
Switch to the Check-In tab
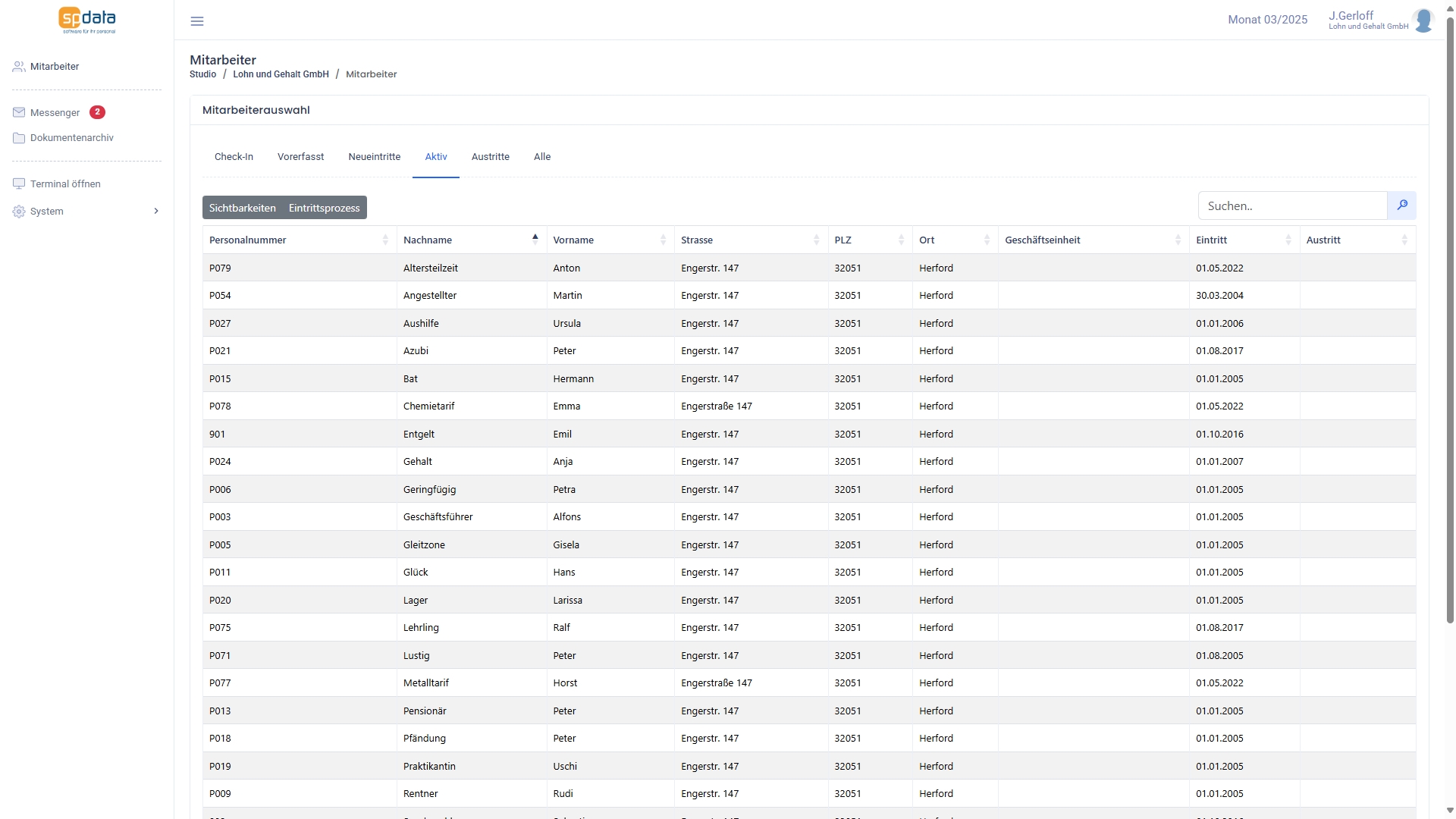[234, 157]
